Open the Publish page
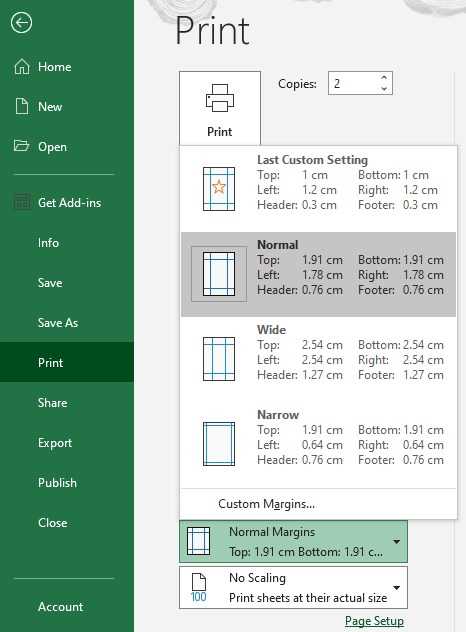Image resolution: width=466 pixels, height=632 pixels. pos(57,482)
